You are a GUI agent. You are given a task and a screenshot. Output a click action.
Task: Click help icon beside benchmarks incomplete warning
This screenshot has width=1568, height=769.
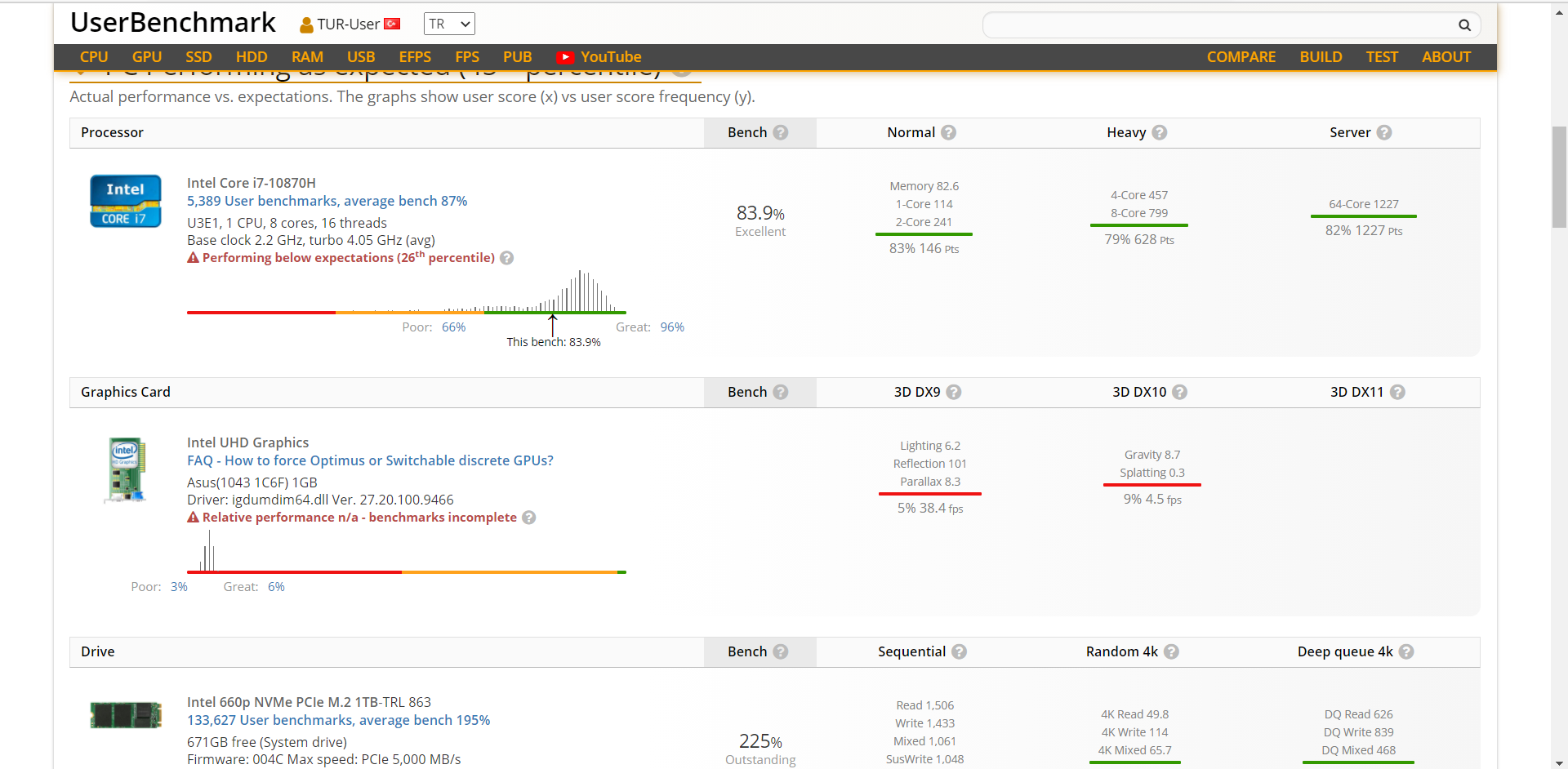click(x=529, y=518)
